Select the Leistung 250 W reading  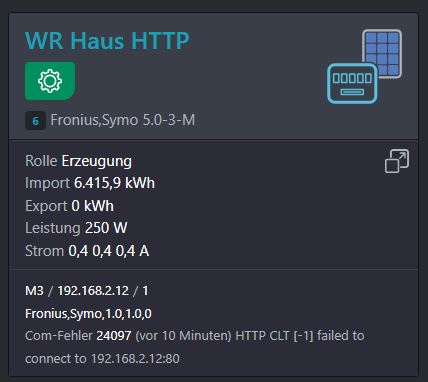[76, 228]
